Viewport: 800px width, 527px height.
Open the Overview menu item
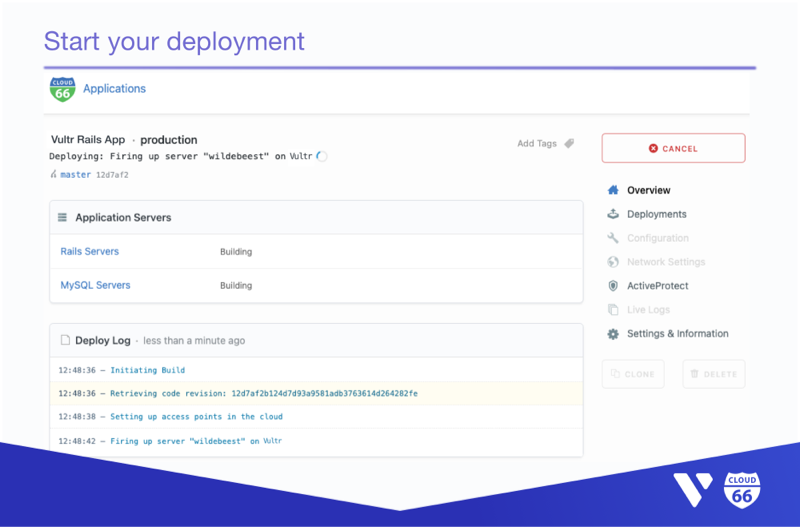648,190
